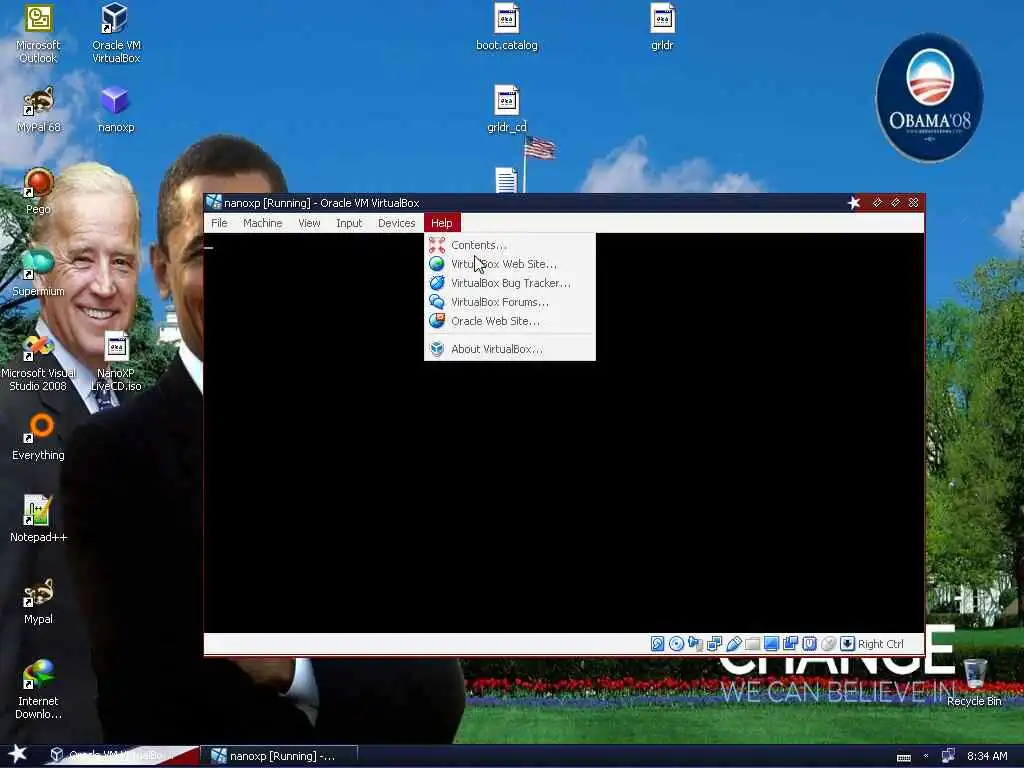Open the USB devices indicator icon
Image resolution: width=1024 pixels, height=768 pixels.
click(x=733, y=644)
